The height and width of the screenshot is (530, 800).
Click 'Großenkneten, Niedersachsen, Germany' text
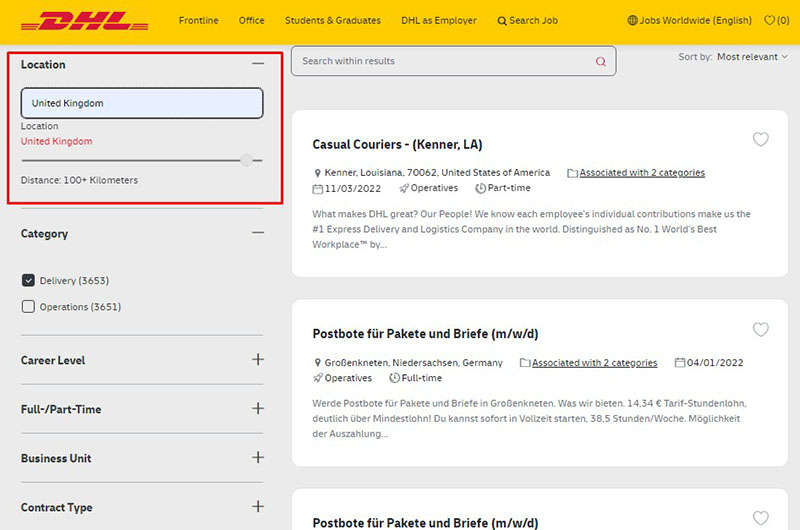point(414,363)
